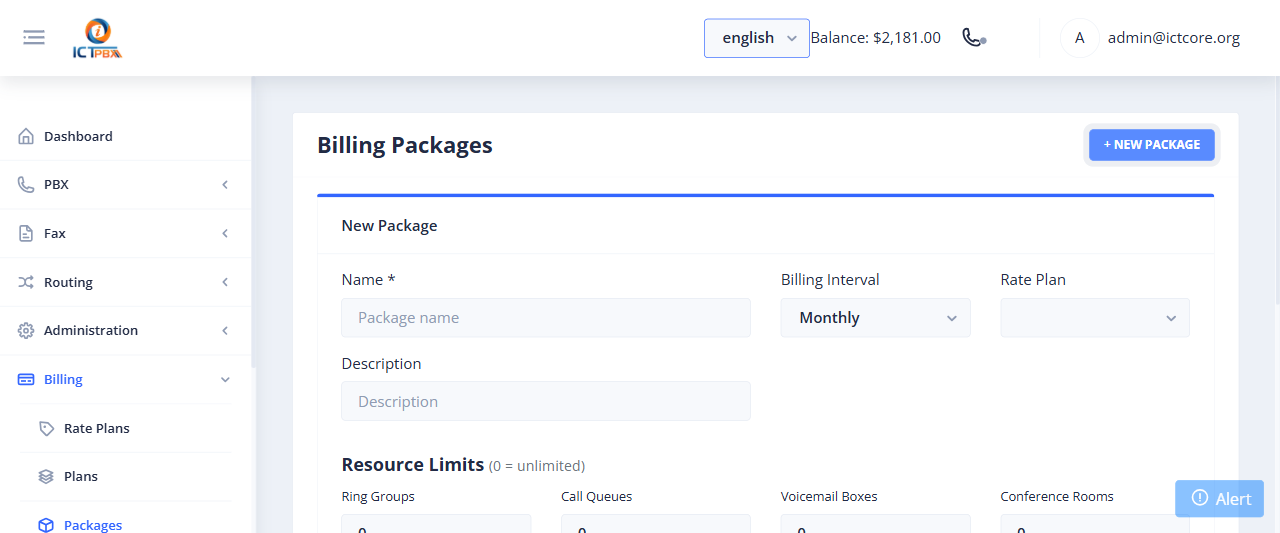This screenshot has width=1280, height=533.
Task: Click the Resource Limits heading
Action: click(x=412, y=464)
